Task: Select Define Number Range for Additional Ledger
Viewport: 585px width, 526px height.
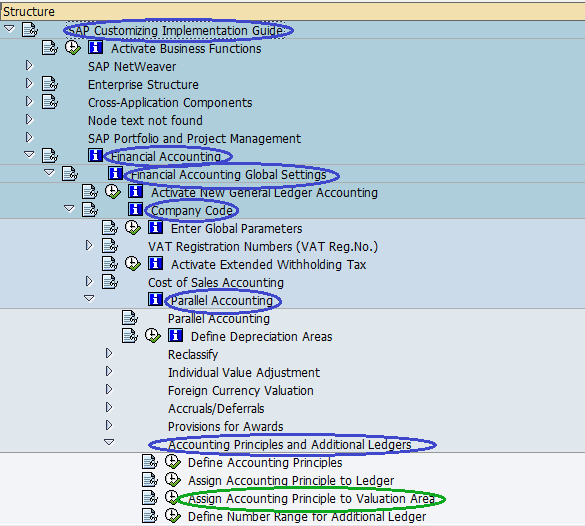Action: tap(307, 517)
